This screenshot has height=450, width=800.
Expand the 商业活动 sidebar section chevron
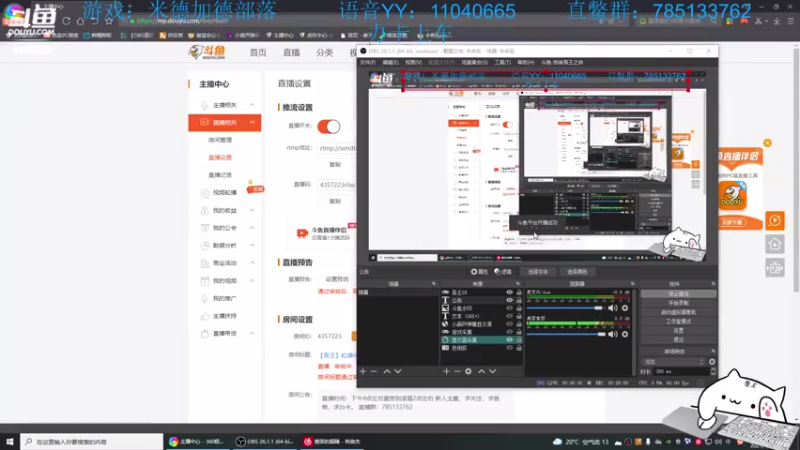coord(252,263)
